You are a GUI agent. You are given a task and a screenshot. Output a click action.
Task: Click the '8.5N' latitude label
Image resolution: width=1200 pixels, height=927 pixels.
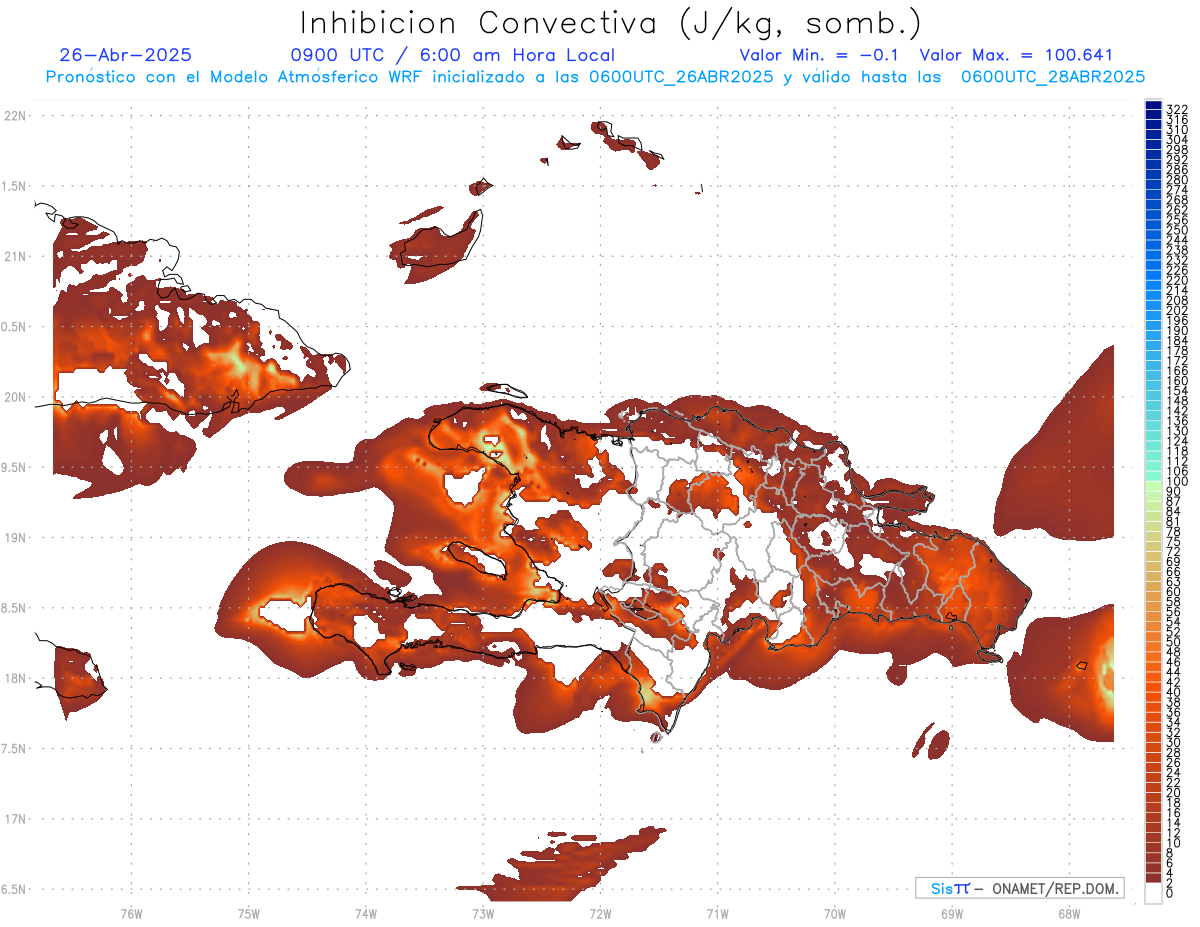click(14, 608)
